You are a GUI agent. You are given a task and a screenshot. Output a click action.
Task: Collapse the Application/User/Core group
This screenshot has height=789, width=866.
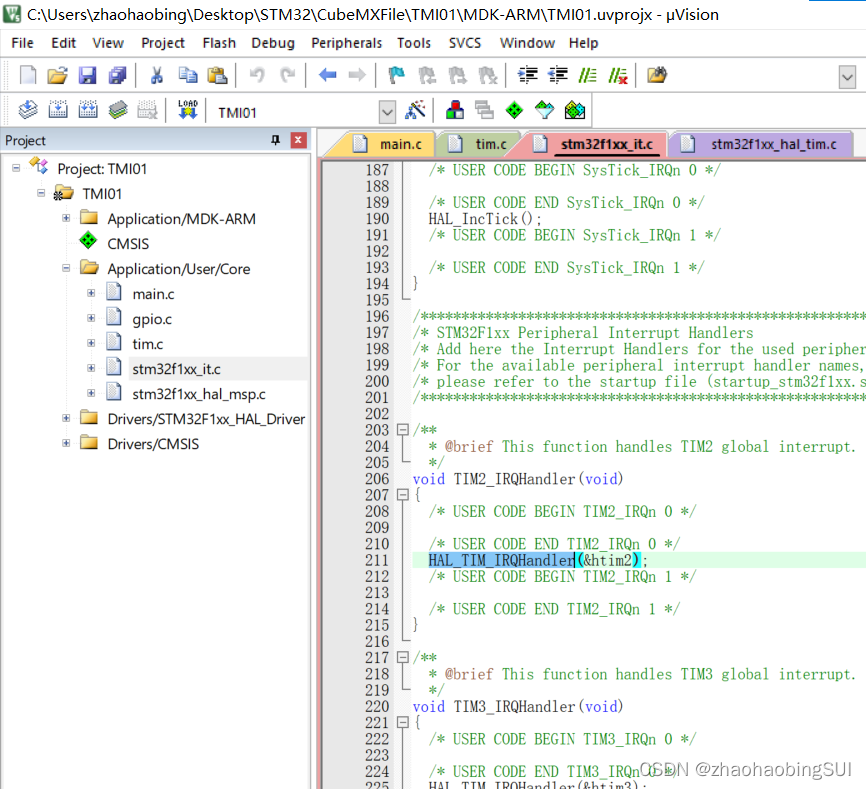pos(66,268)
